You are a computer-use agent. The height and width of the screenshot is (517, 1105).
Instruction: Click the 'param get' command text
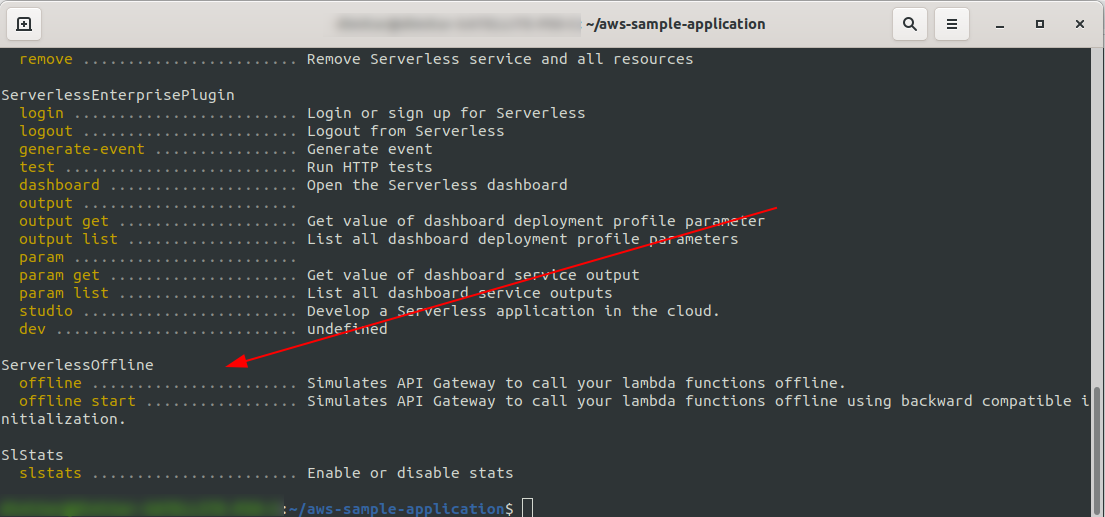click(59, 275)
